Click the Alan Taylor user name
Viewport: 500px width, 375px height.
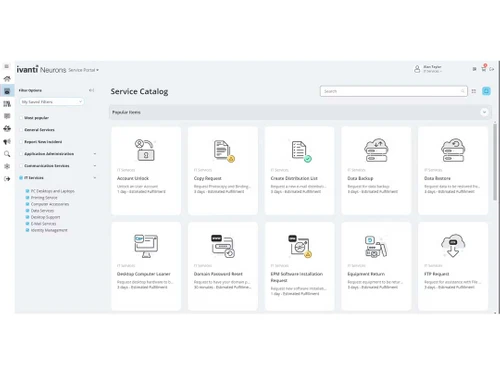(432, 67)
